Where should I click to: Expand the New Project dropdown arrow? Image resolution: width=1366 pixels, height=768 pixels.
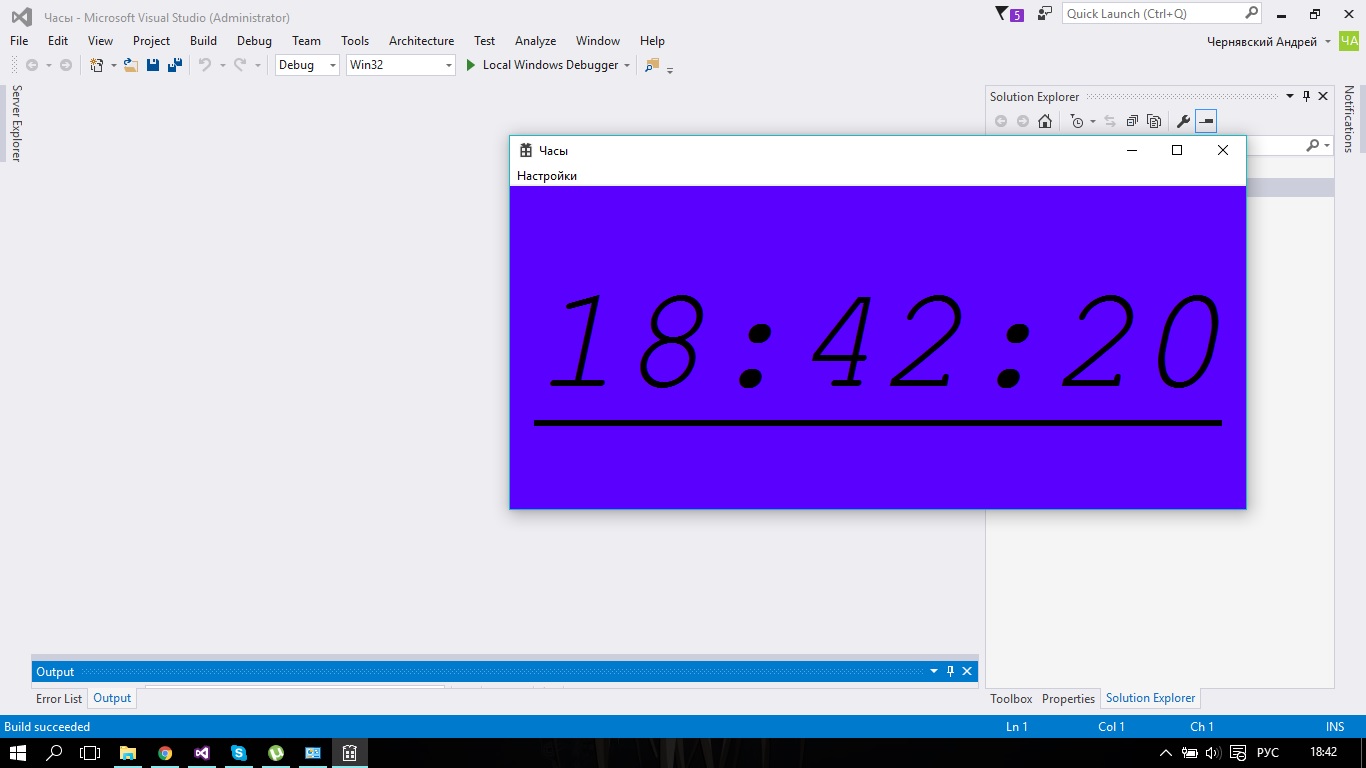113,65
